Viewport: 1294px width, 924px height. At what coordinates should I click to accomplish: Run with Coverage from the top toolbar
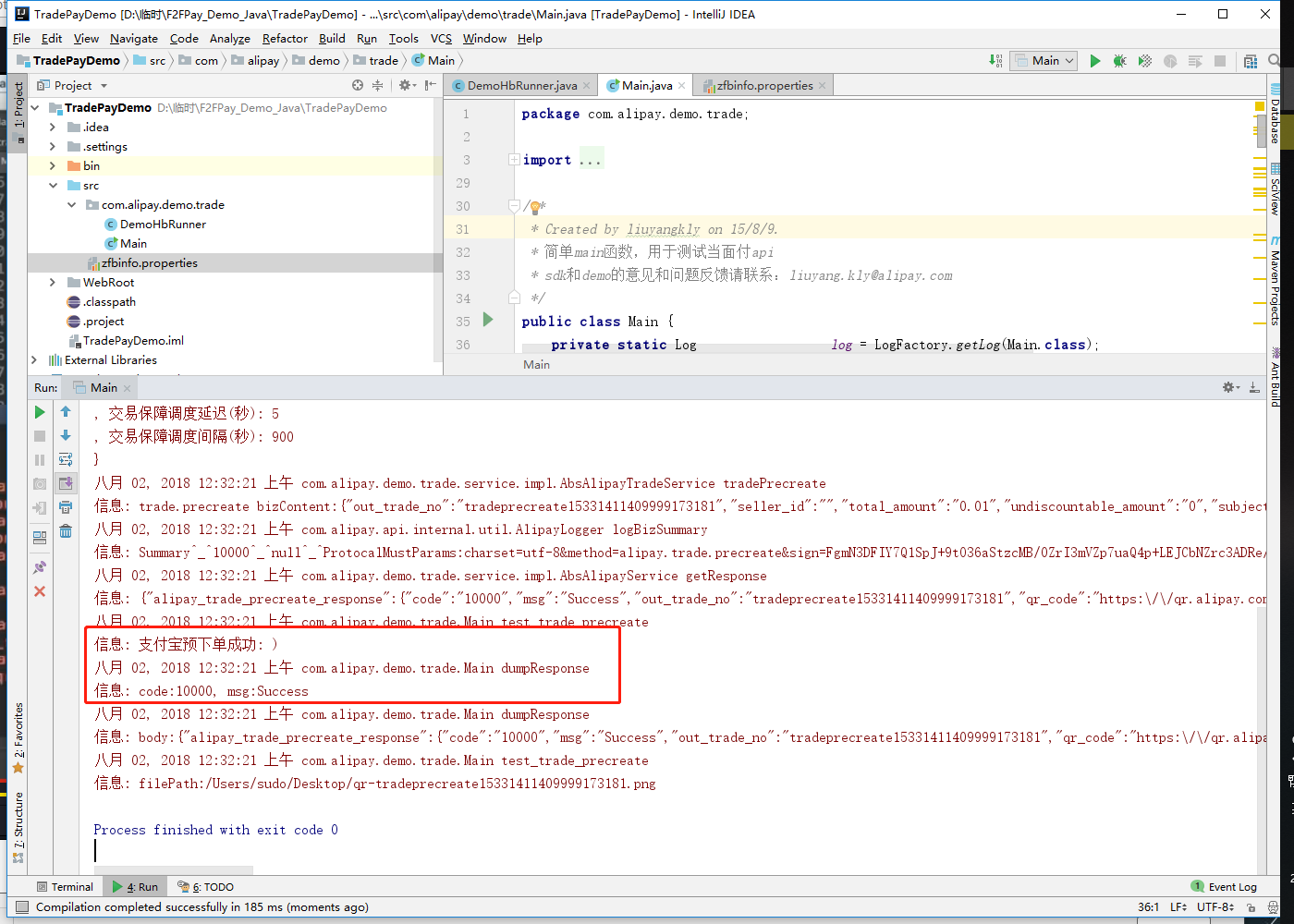[1145, 61]
